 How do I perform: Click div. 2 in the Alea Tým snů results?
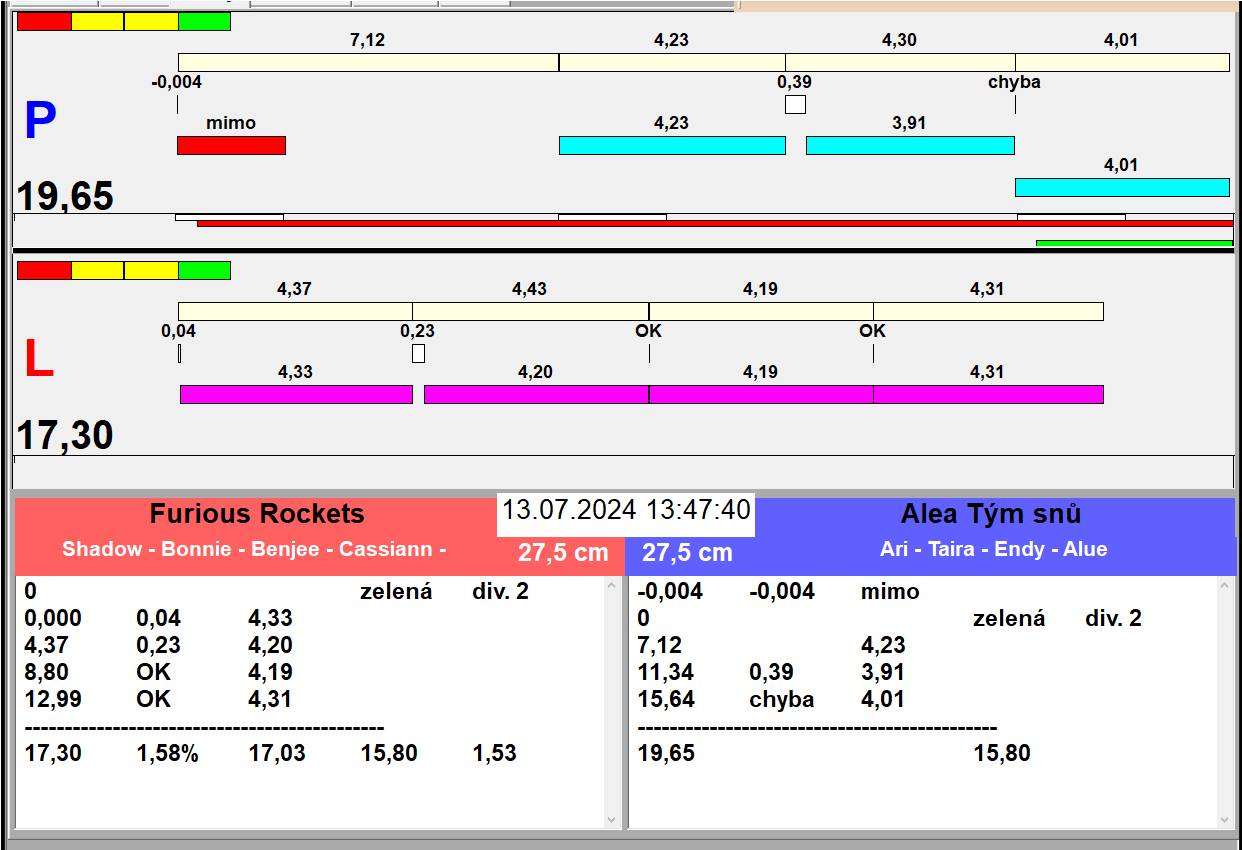(x=1113, y=618)
